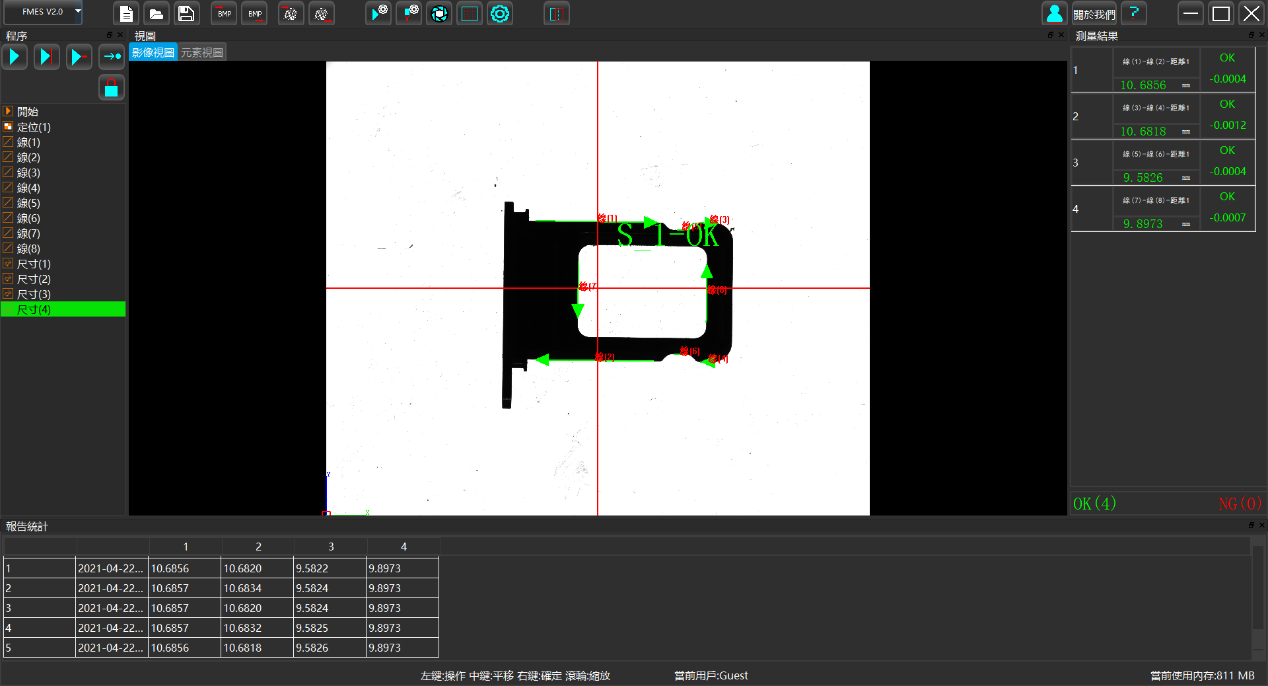Click the user account icon
The width and height of the screenshot is (1268, 686).
1054,14
